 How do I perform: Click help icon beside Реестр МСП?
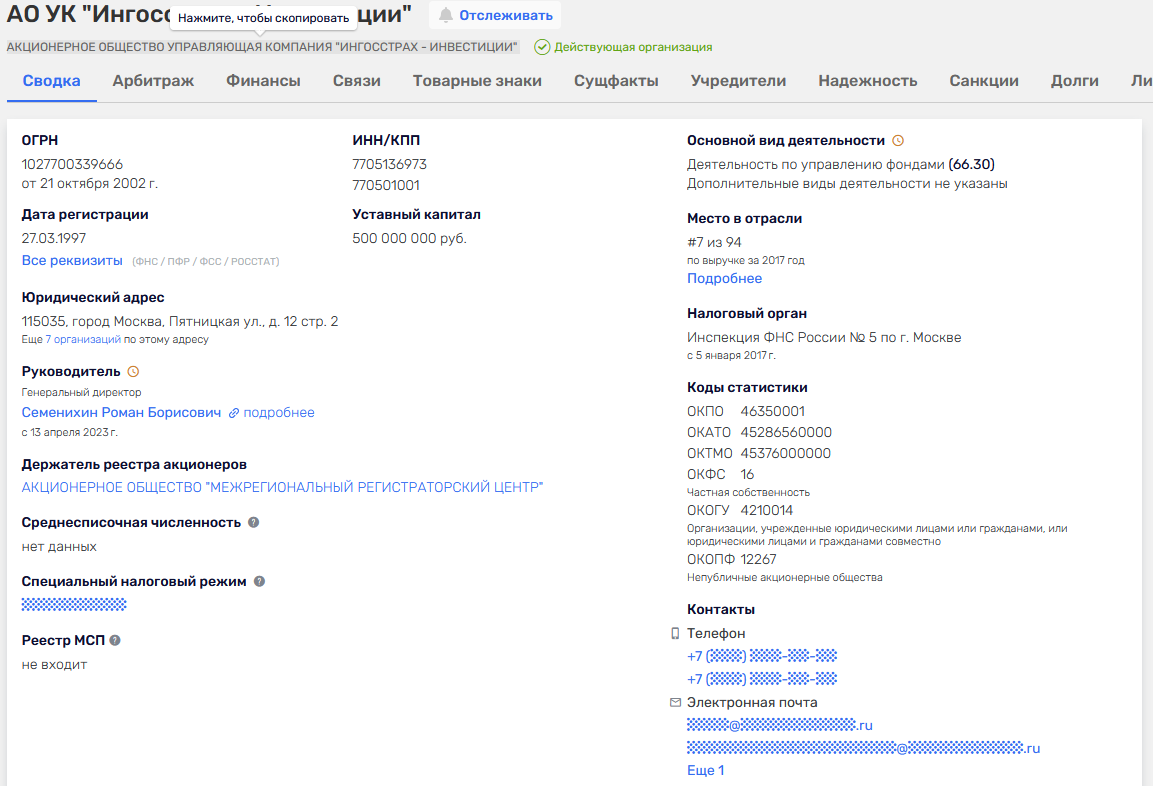pos(115,640)
